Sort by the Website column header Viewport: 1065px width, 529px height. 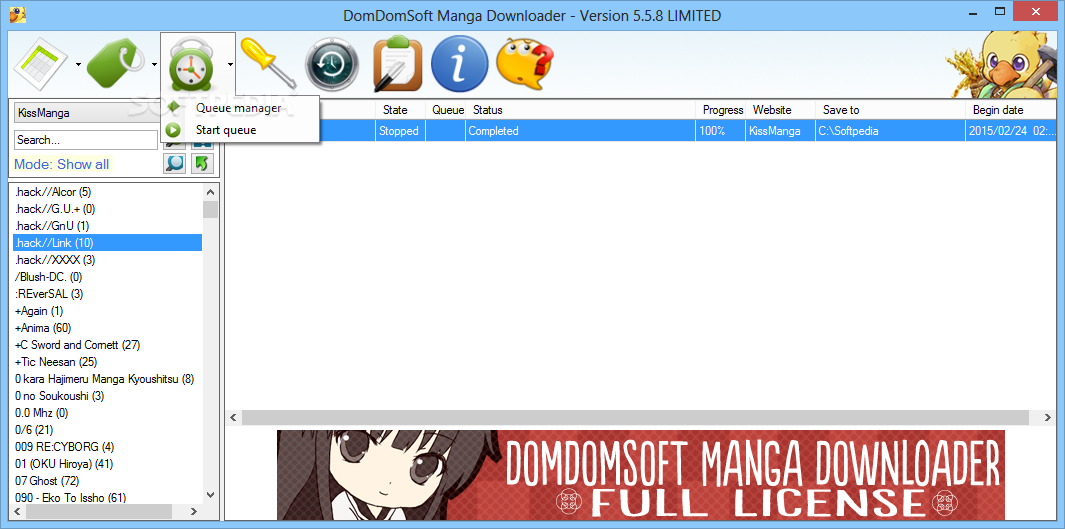(x=781, y=110)
